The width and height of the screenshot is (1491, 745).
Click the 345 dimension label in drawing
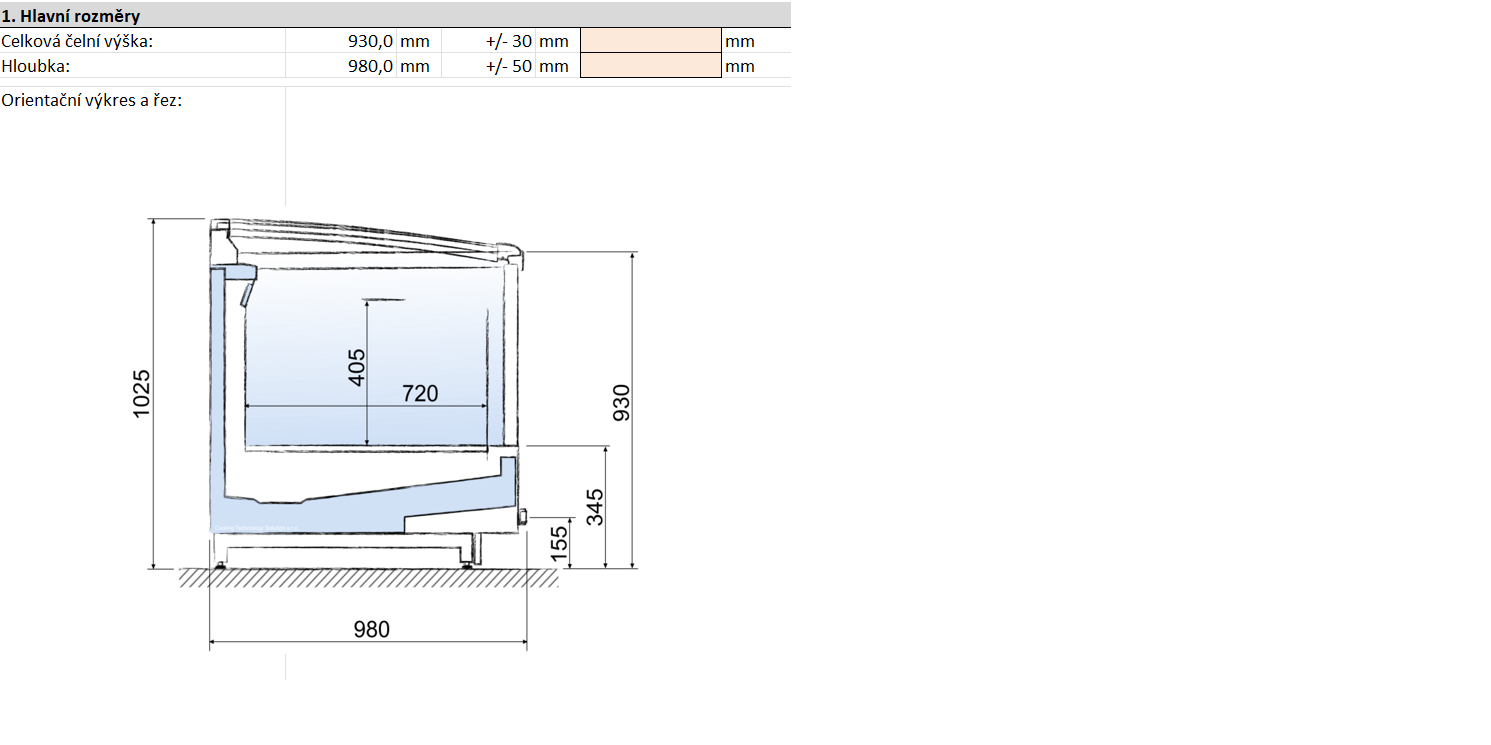pos(595,508)
